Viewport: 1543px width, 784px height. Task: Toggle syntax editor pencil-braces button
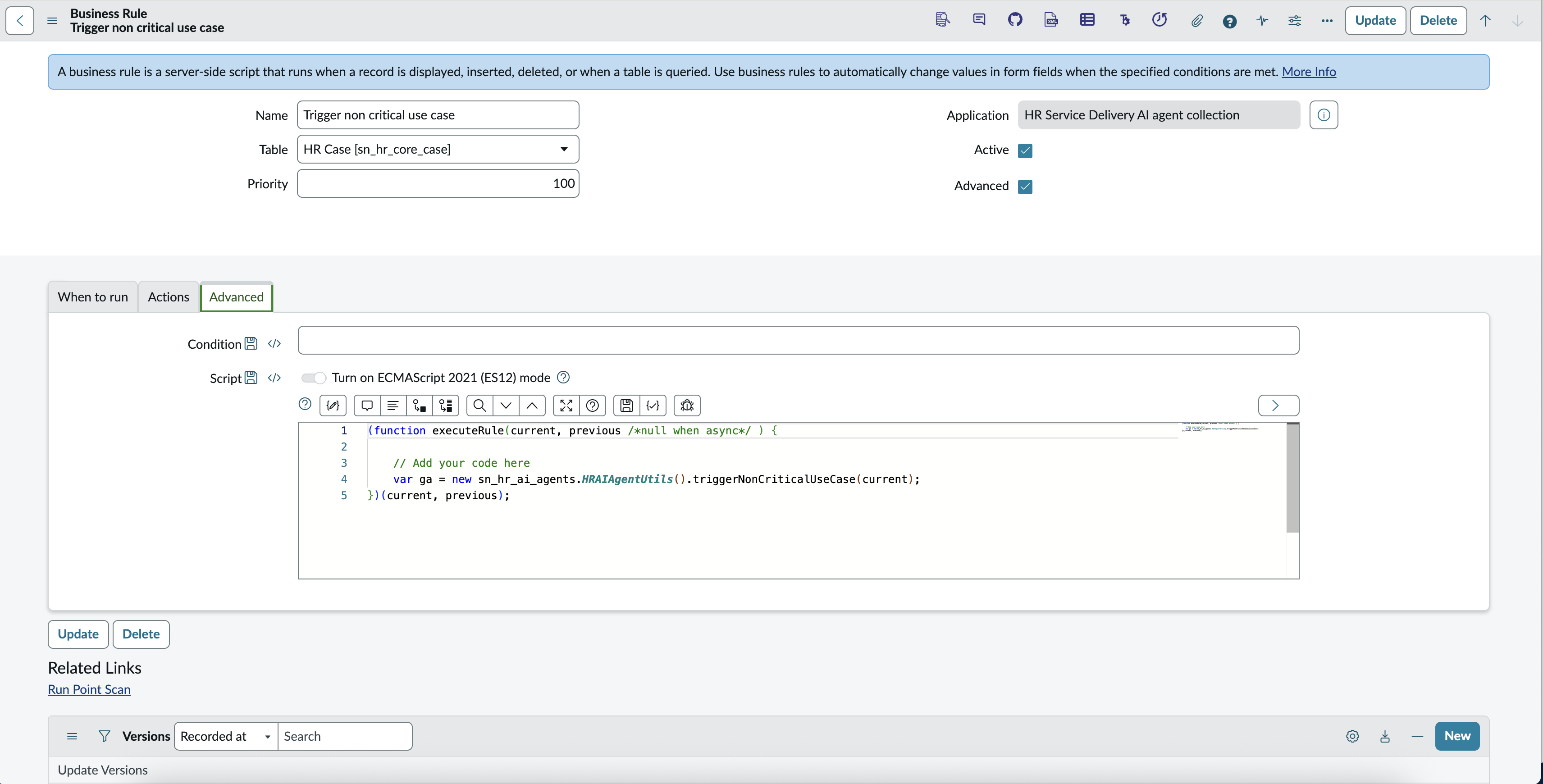[333, 406]
